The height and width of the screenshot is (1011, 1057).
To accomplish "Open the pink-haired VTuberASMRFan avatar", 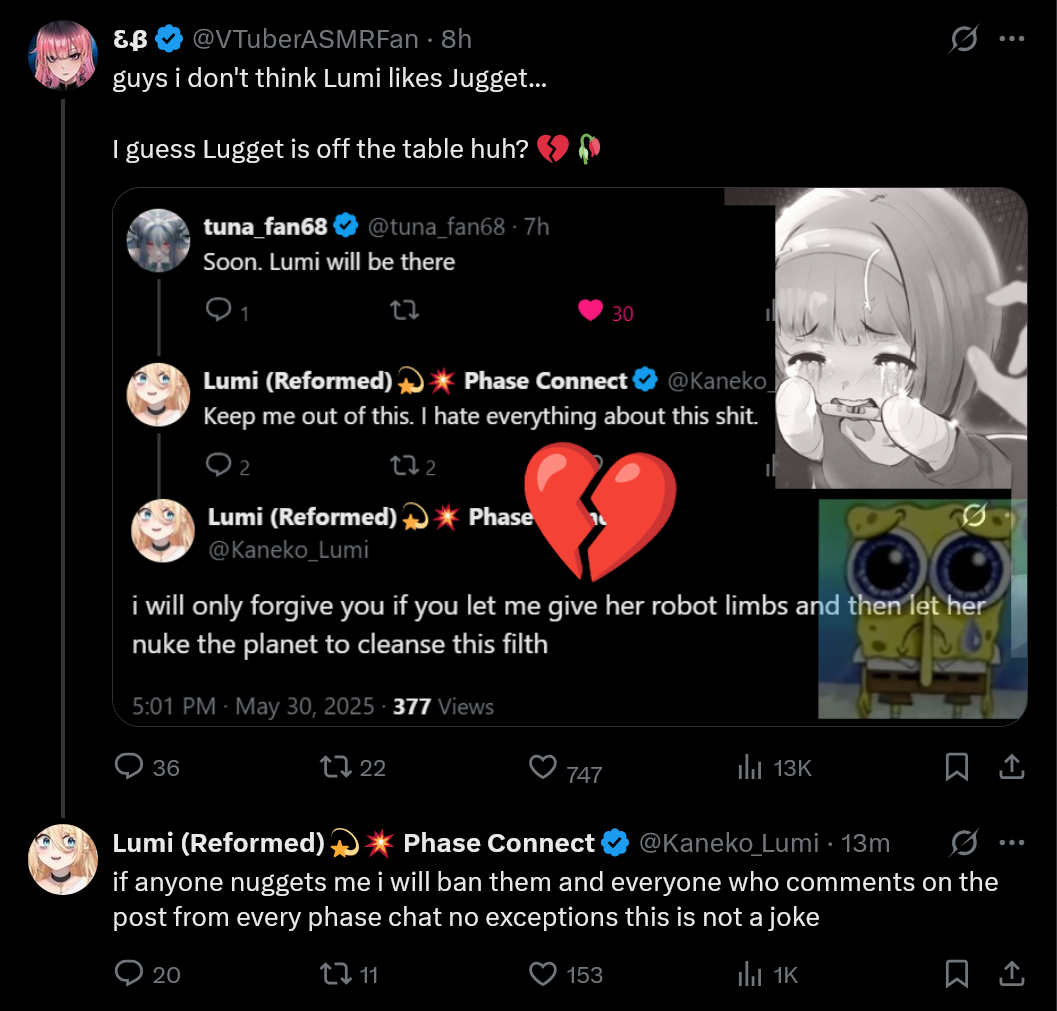I will (64, 54).
